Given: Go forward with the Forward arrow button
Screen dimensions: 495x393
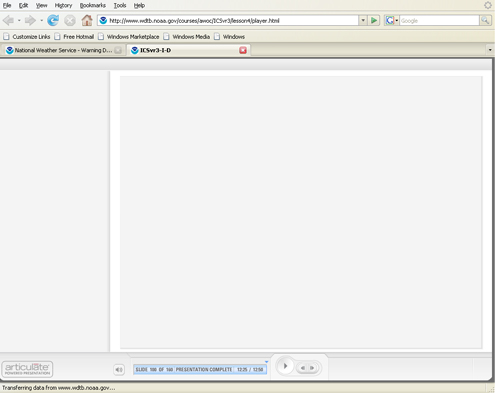Looking at the screenshot, I should pos(30,21).
